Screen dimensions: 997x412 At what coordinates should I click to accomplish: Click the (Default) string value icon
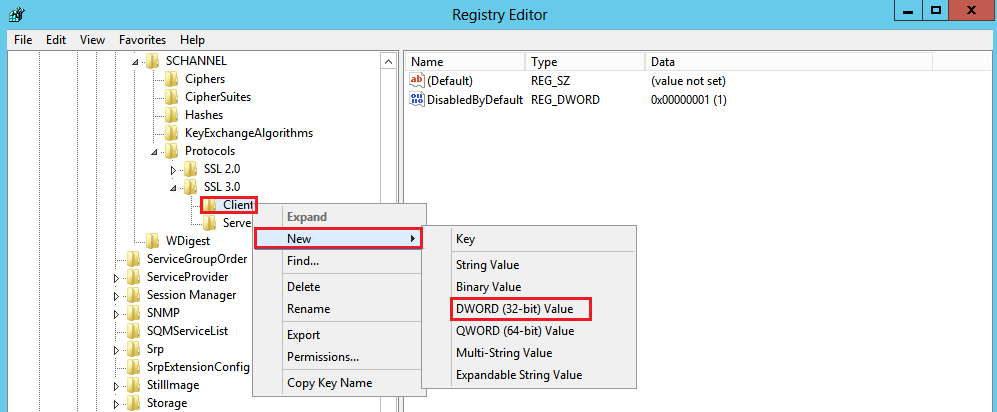(417, 80)
